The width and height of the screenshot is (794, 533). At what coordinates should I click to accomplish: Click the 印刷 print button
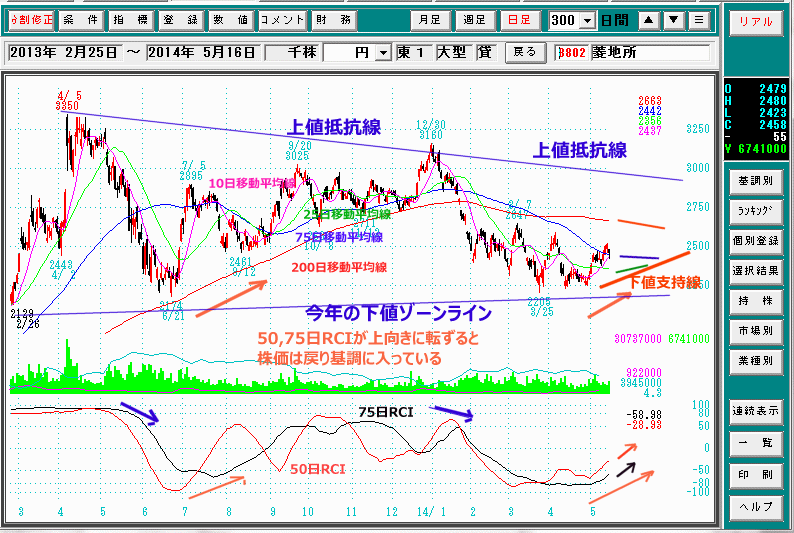tap(756, 475)
